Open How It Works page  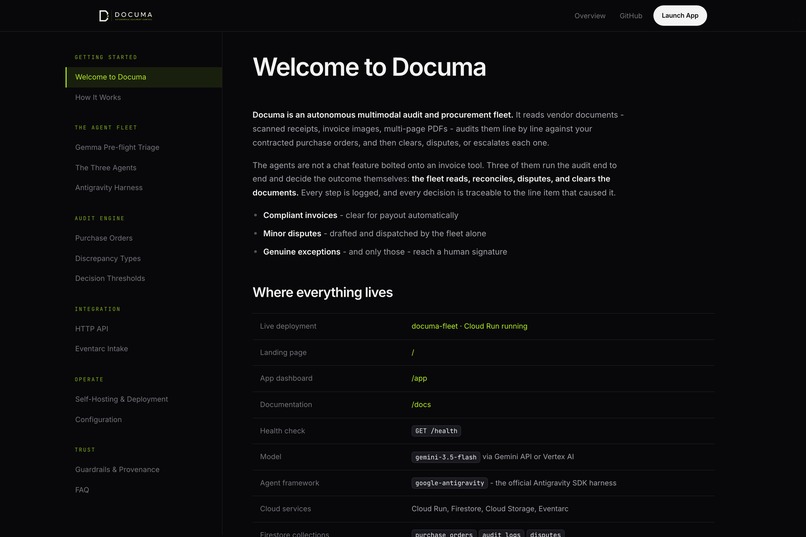pyautogui.click(x=98, y=97)
